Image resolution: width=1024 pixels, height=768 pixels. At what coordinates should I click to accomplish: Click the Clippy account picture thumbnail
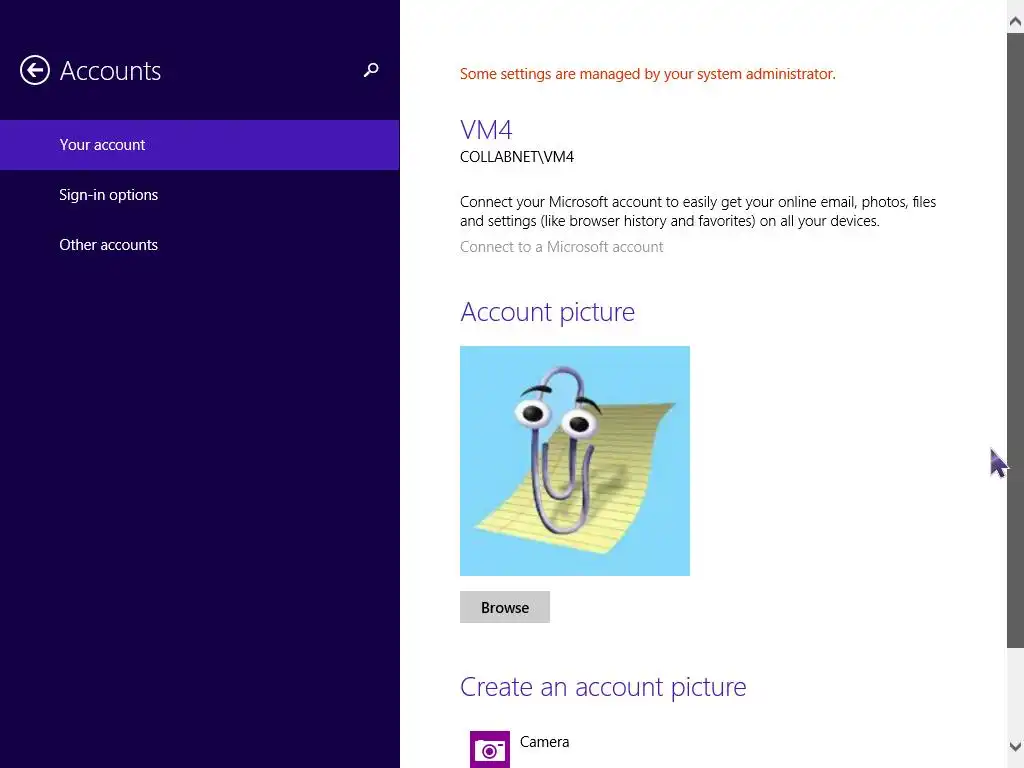pos(575,460)
